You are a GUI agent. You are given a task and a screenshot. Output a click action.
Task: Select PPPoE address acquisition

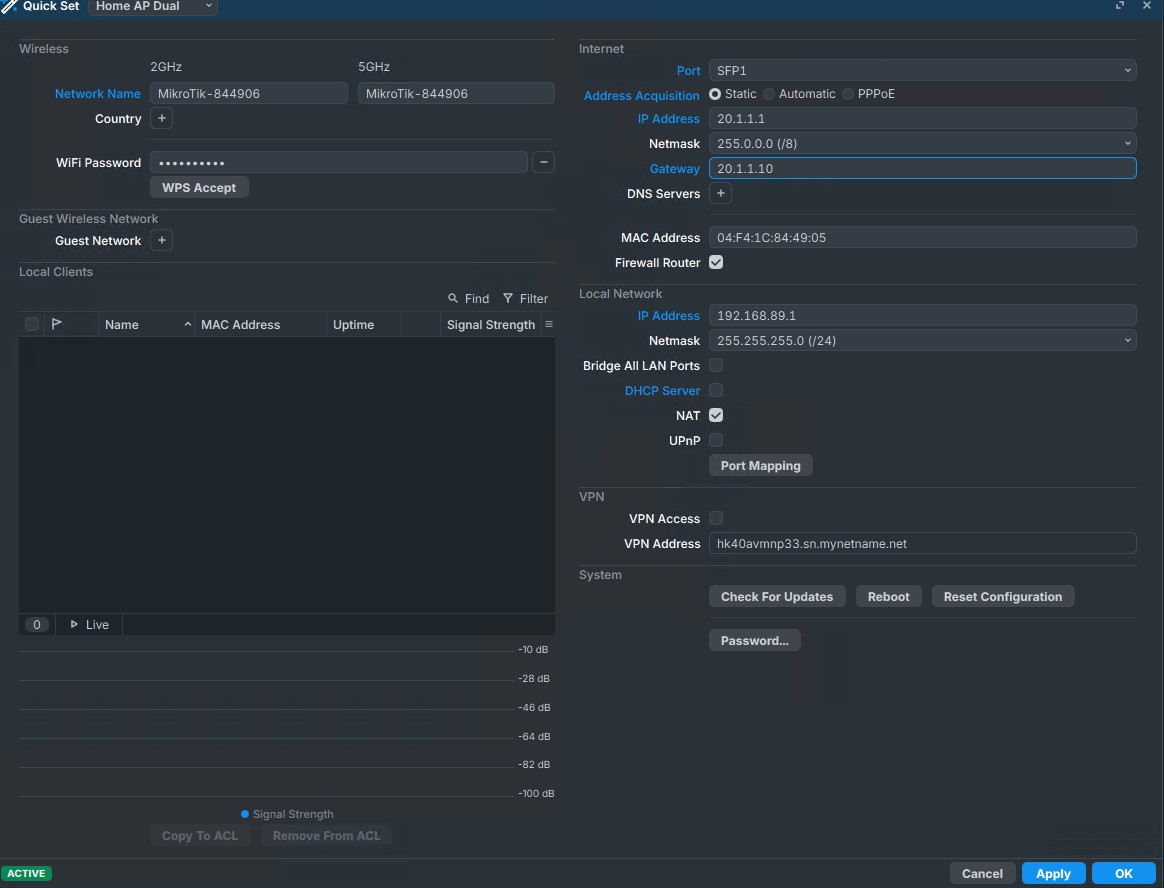pyautogui.click(x=849, y=94)
